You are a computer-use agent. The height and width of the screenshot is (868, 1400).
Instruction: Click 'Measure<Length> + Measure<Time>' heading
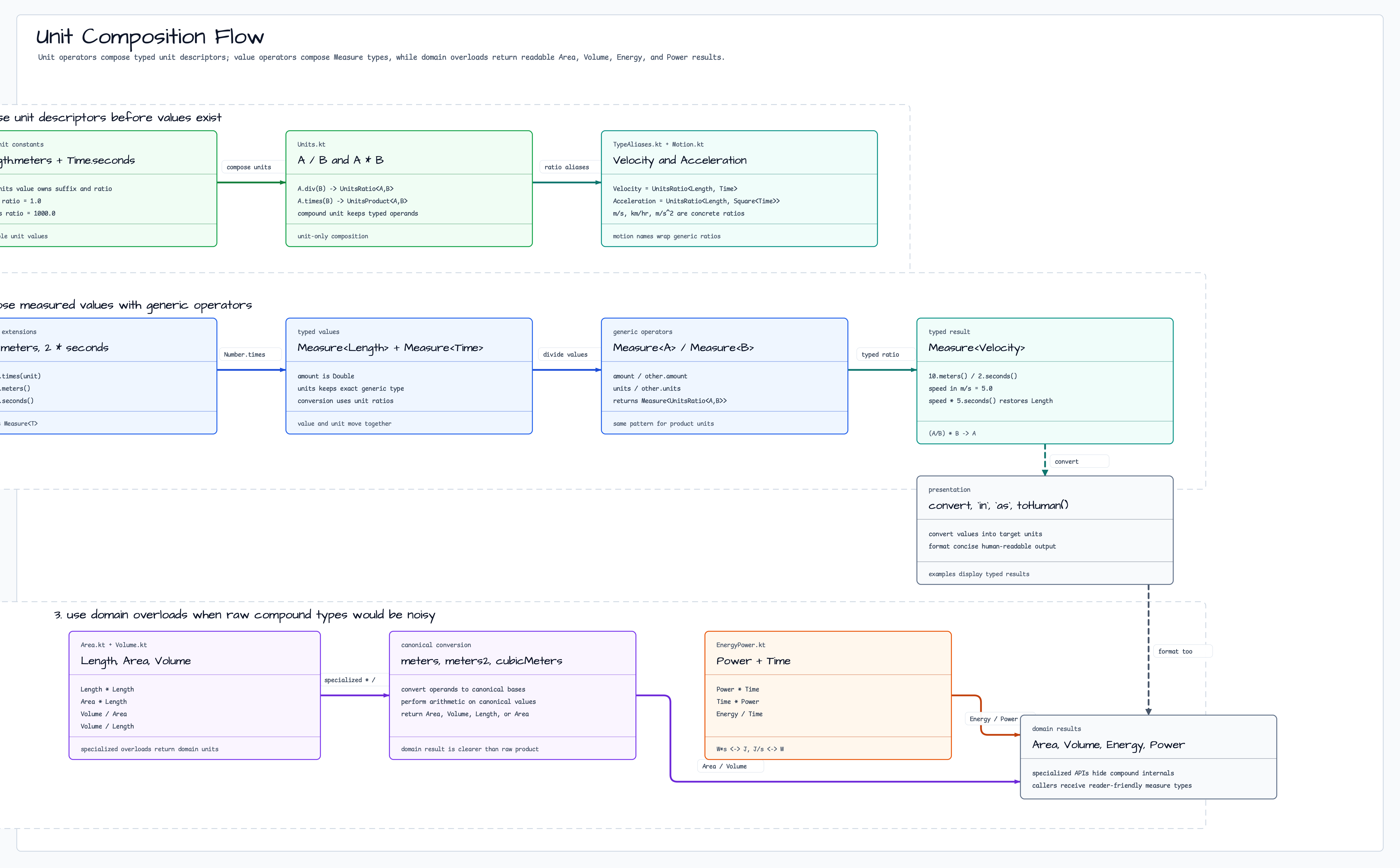pos(390,348)
